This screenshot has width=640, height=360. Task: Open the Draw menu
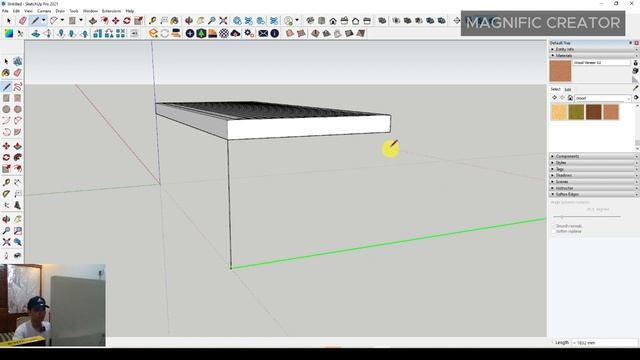pos(60,11)
